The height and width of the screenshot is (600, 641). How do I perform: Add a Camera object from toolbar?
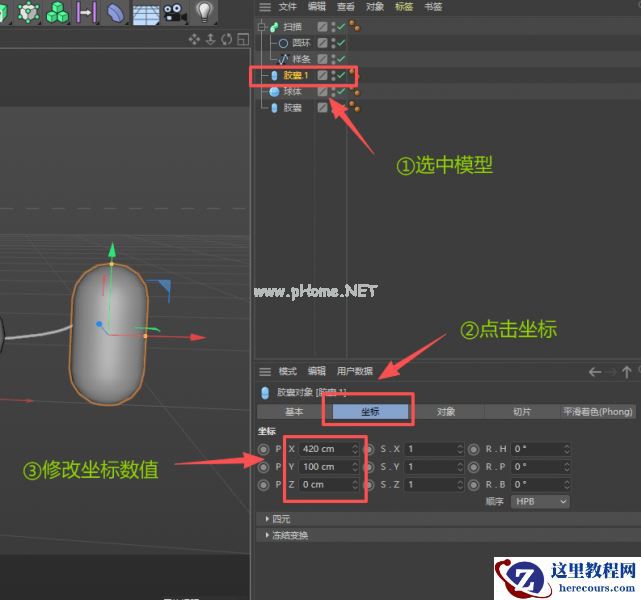(x=175, y=12)
